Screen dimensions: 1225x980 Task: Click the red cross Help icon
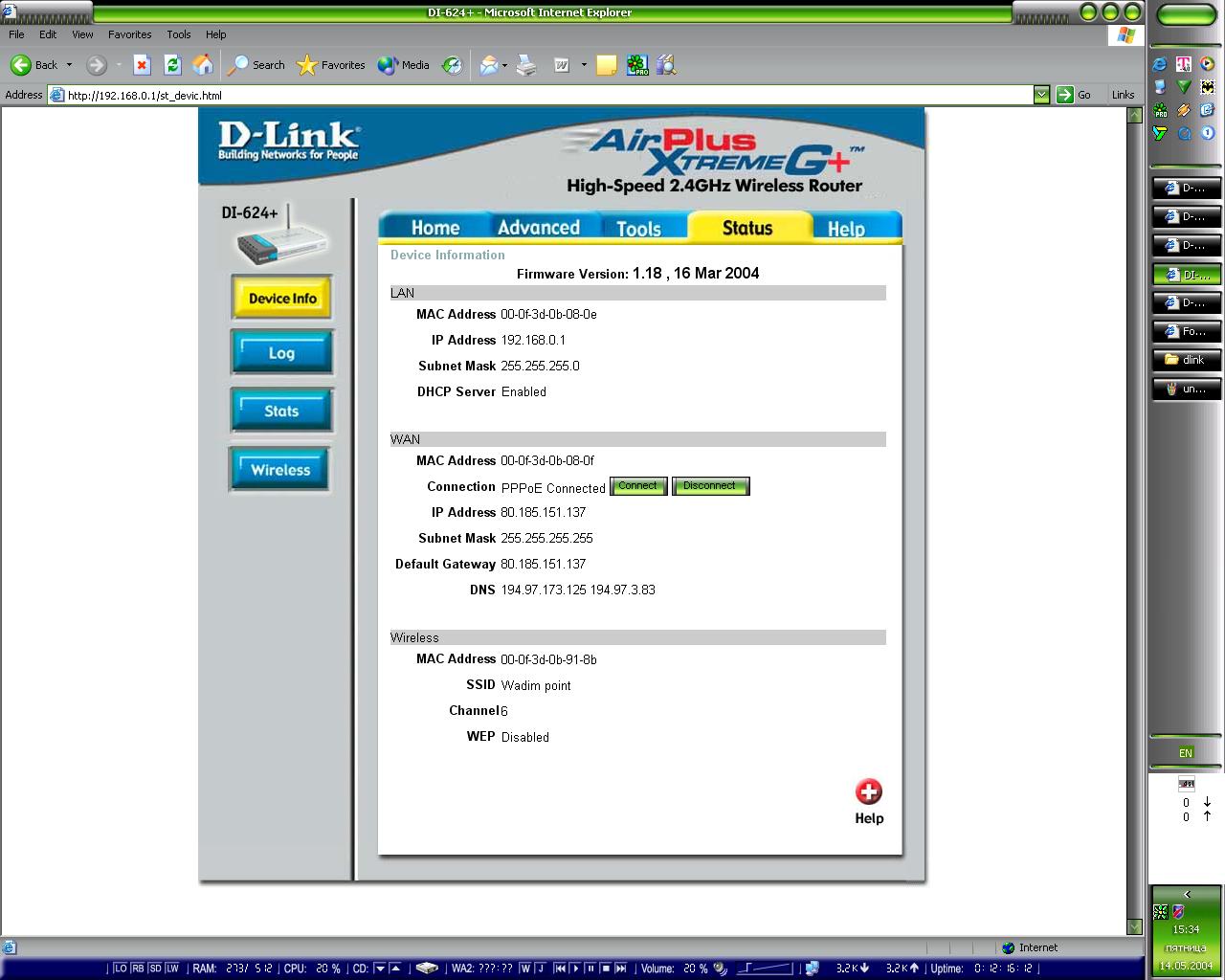click(x=869, y=792)
